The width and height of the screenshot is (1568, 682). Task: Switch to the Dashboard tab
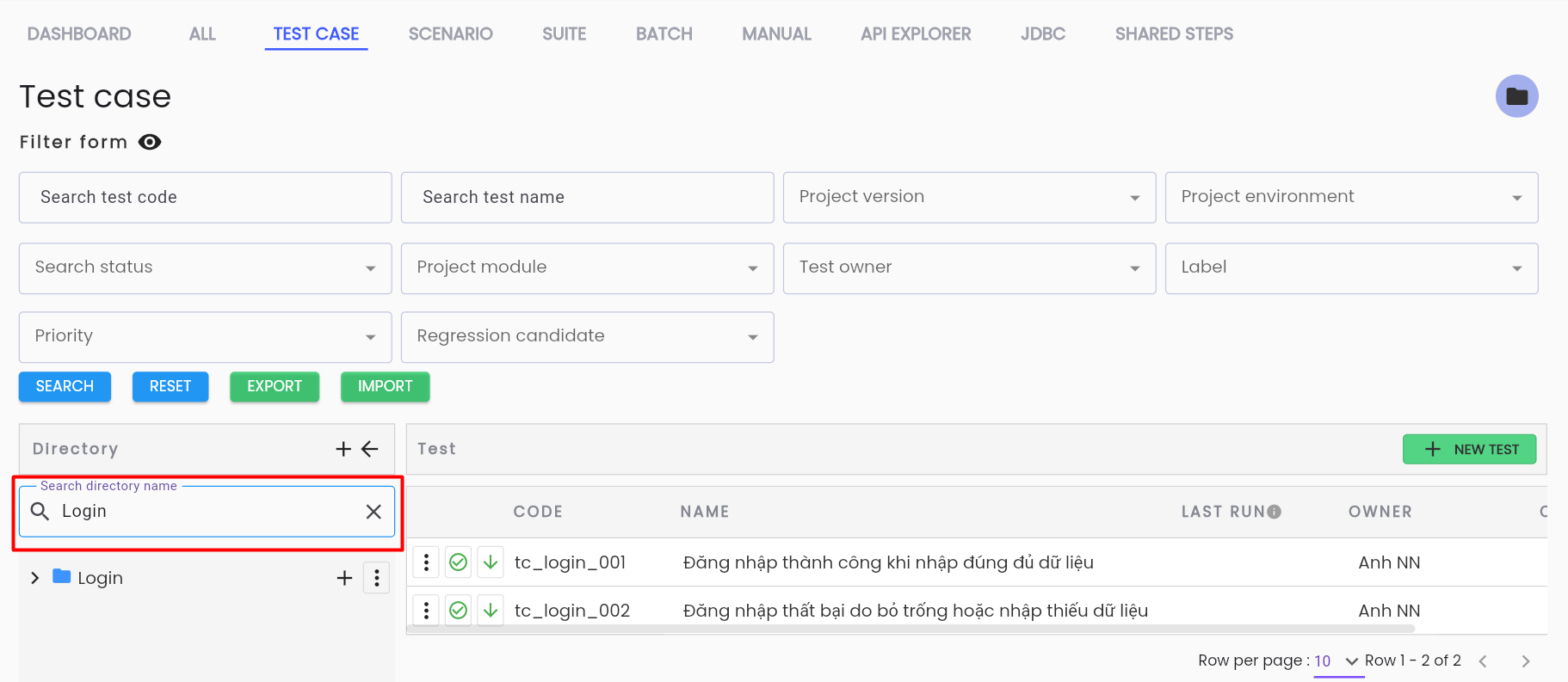pyautogui.click(x=79, y=34)
